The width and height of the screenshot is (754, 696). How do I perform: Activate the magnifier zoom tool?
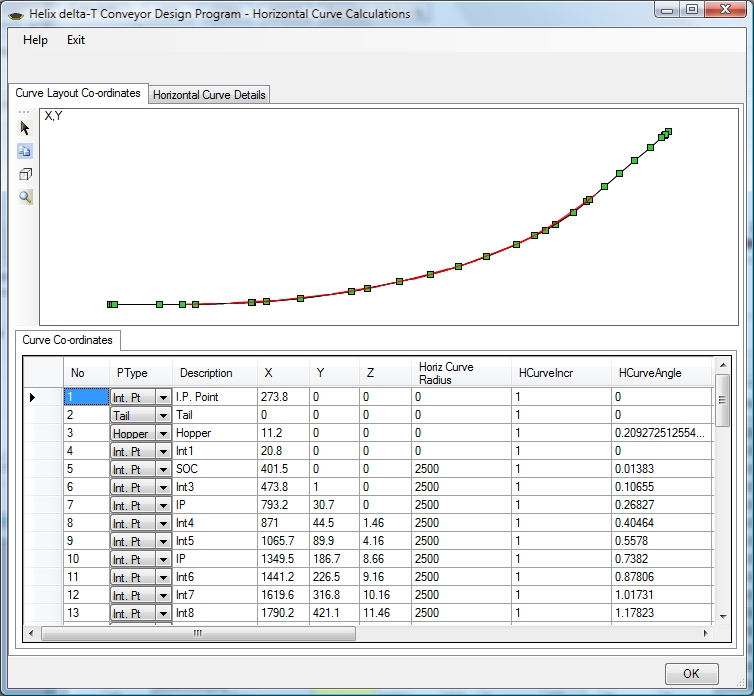coord(25,197)
